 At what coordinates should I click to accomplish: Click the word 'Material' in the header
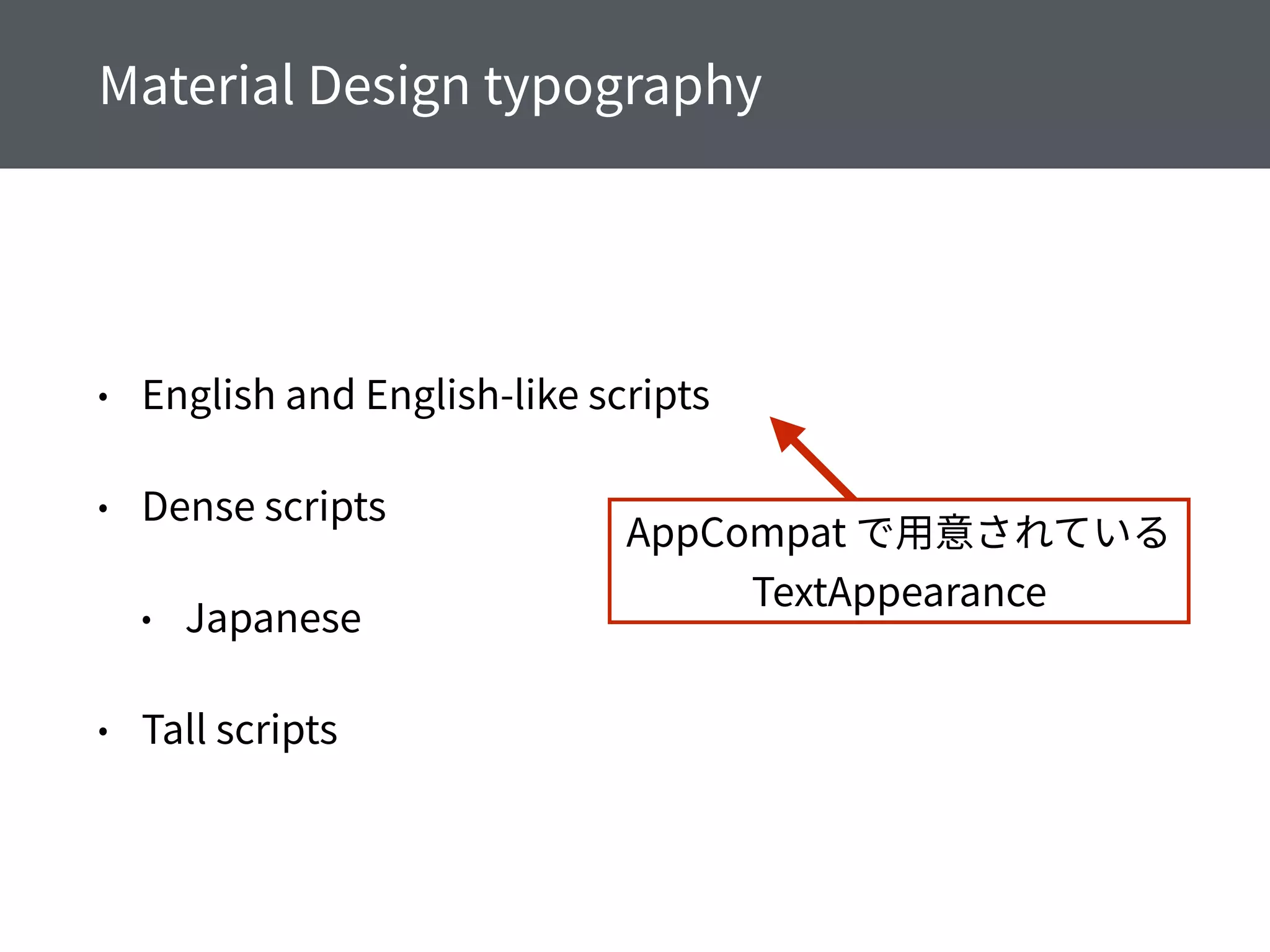coord(196,86)
